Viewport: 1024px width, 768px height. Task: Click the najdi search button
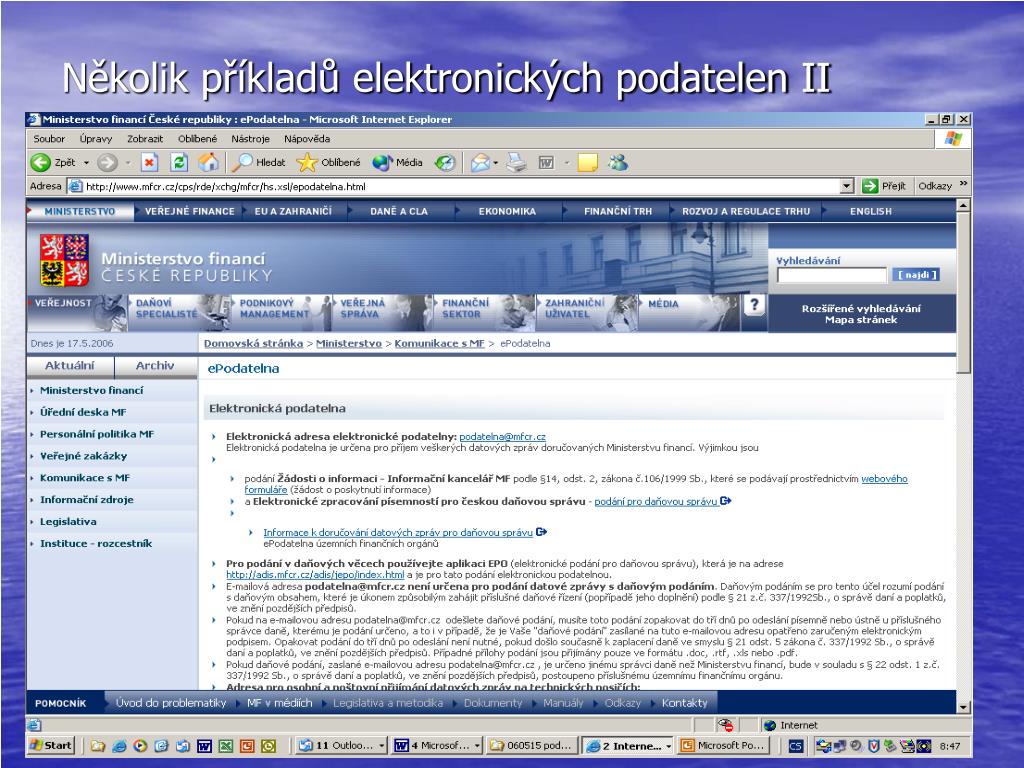click(917, 275)
